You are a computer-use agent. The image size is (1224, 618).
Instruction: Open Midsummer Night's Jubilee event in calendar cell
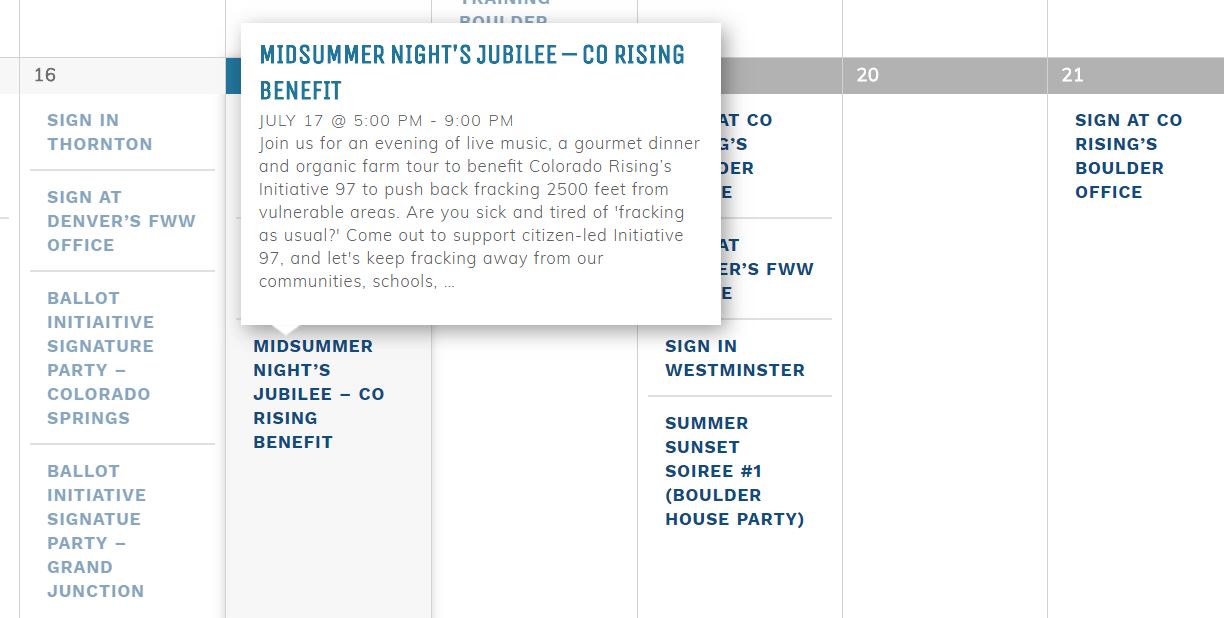[x=319, y=394]
